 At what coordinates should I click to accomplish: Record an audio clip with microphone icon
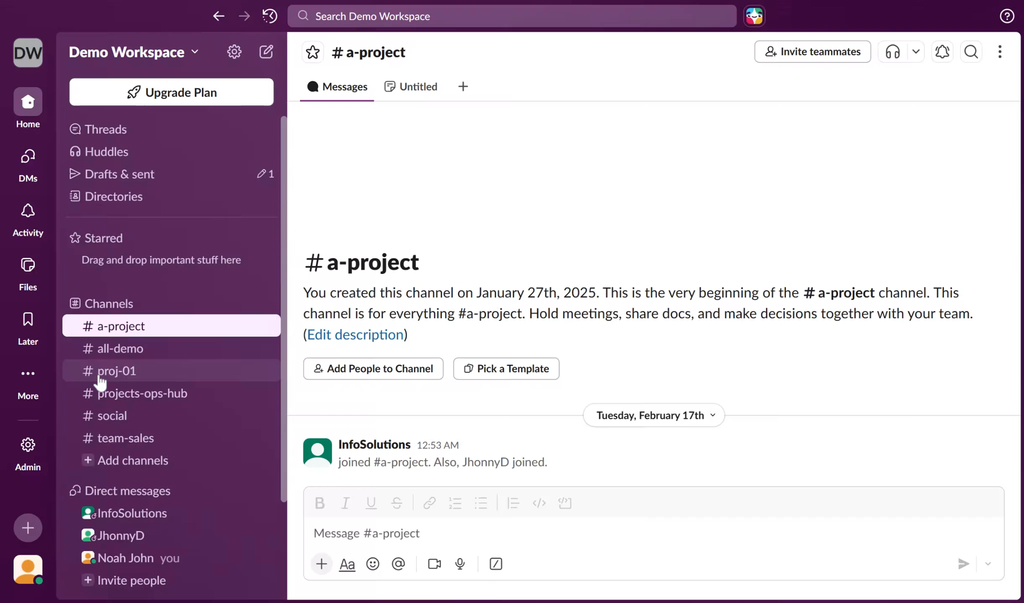click(x=460, y=564)
